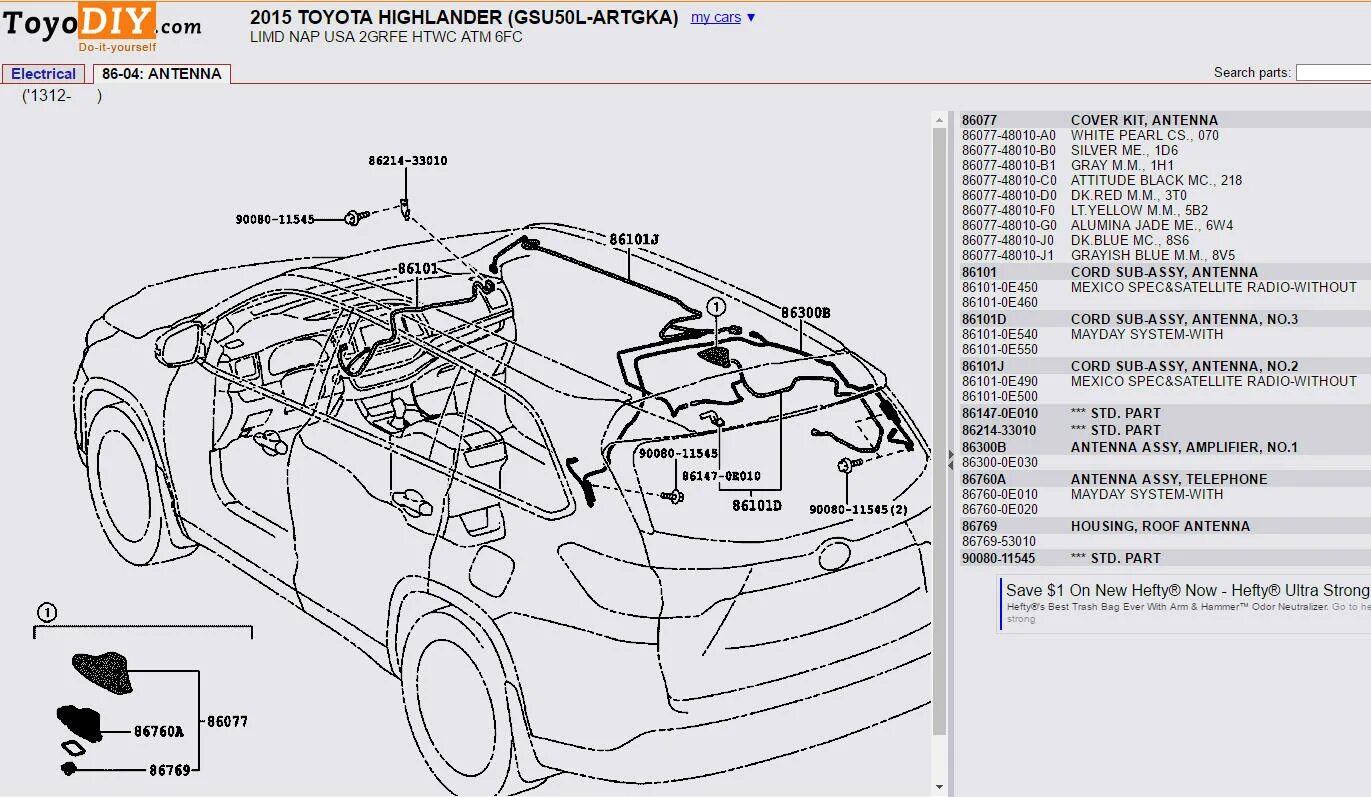Select the 86-04: ANTENNA tab

tap(162, 74)
